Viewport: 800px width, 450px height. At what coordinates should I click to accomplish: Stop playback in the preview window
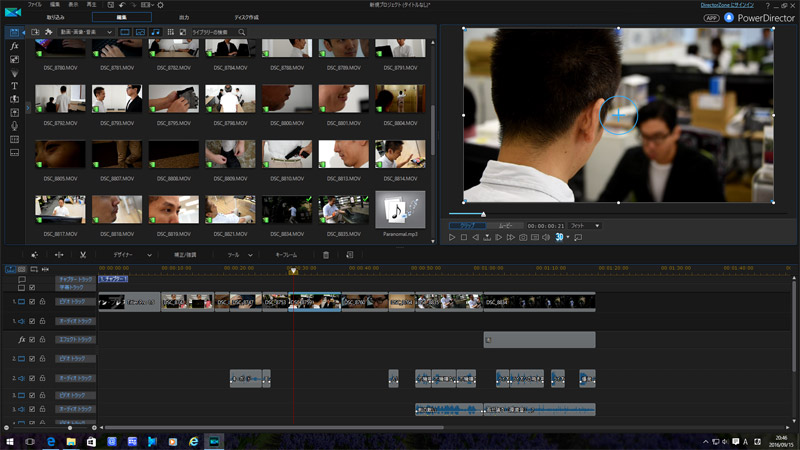click(x=464, y=237)
